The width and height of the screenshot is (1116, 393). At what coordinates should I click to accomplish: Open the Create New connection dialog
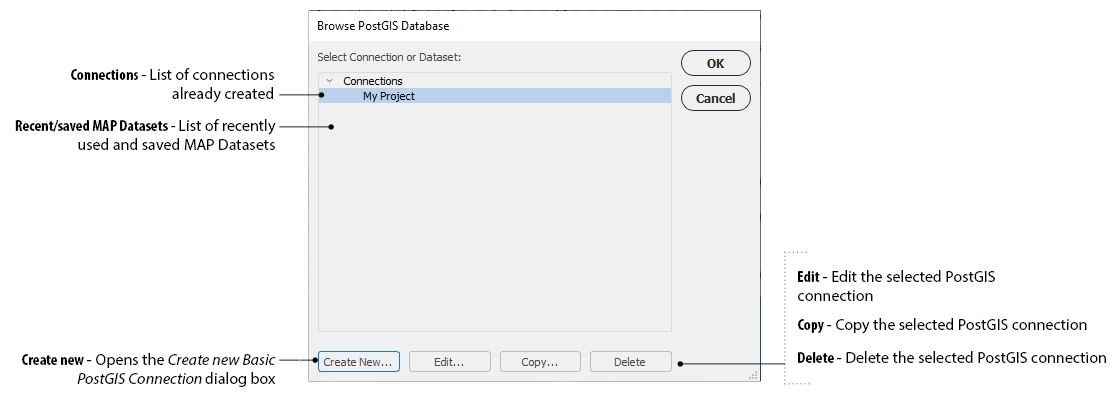pyautogui.click(x=359, y=362)
